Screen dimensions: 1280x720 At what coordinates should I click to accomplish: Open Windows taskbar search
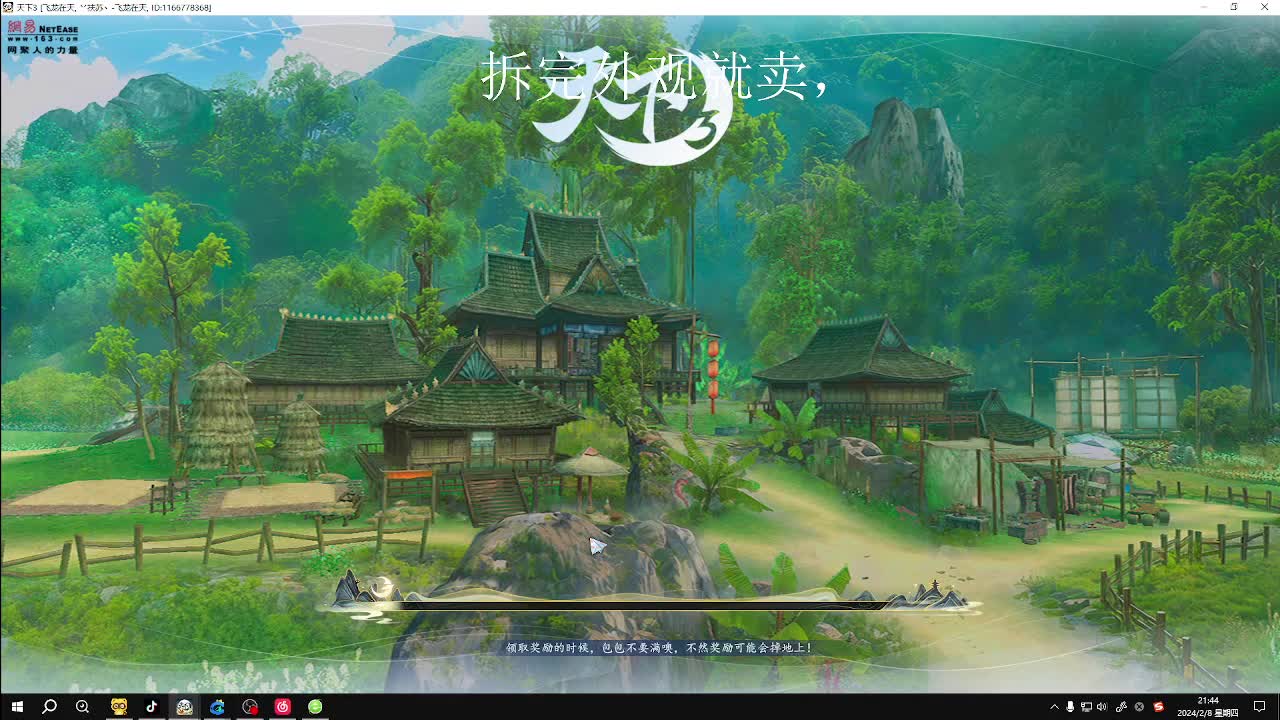pos(49,707)
